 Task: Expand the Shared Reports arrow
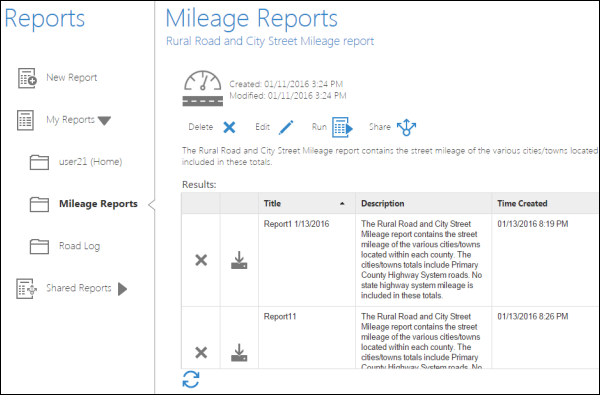tap(122, 289)
